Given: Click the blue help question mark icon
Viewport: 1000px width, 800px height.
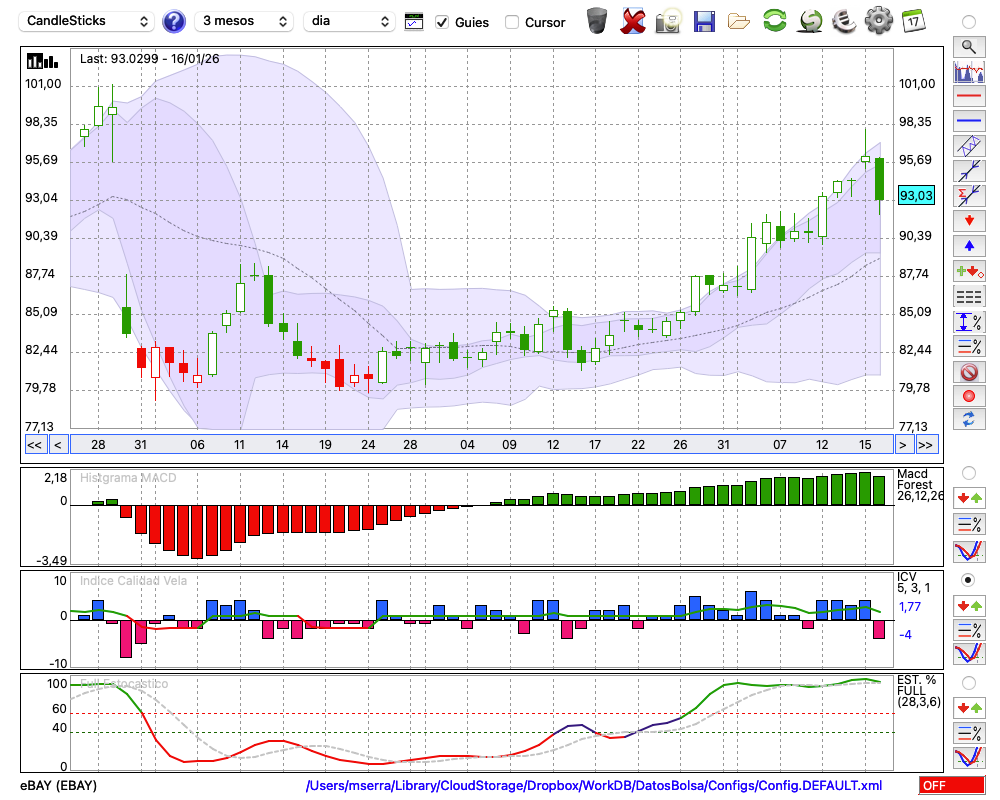Looking at the screenshot, I should [x=174, y=21].
